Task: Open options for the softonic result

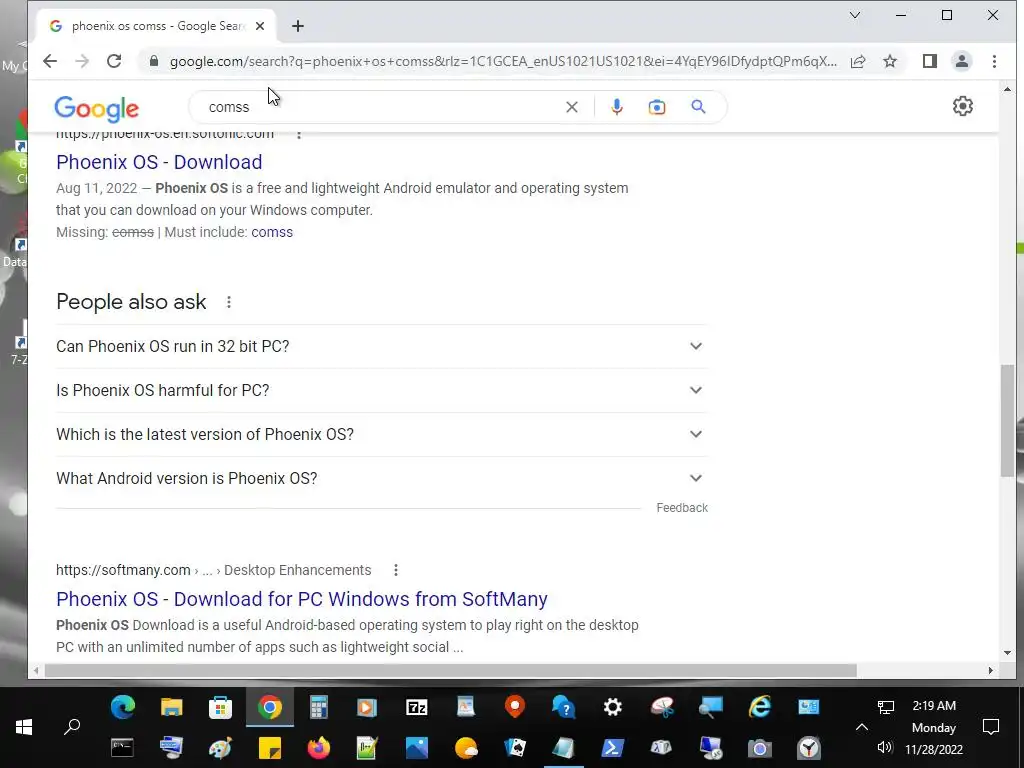Action: point(299,135)
